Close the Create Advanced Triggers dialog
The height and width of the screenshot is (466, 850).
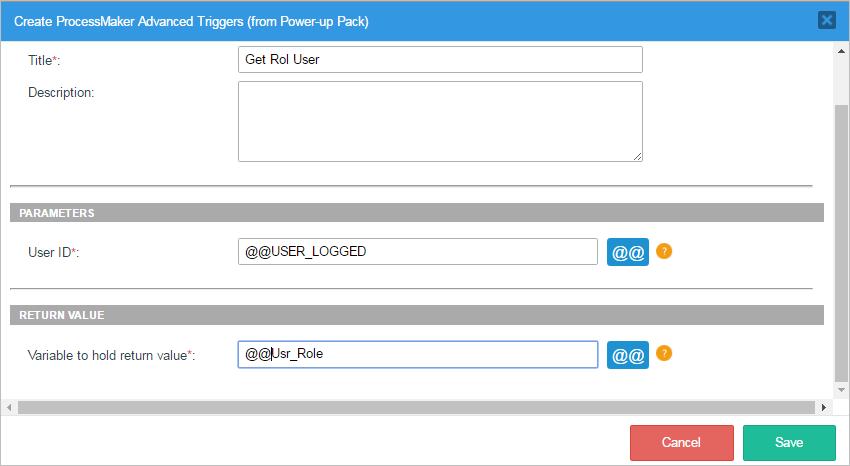pyautogui.click(x=827, y=20)
